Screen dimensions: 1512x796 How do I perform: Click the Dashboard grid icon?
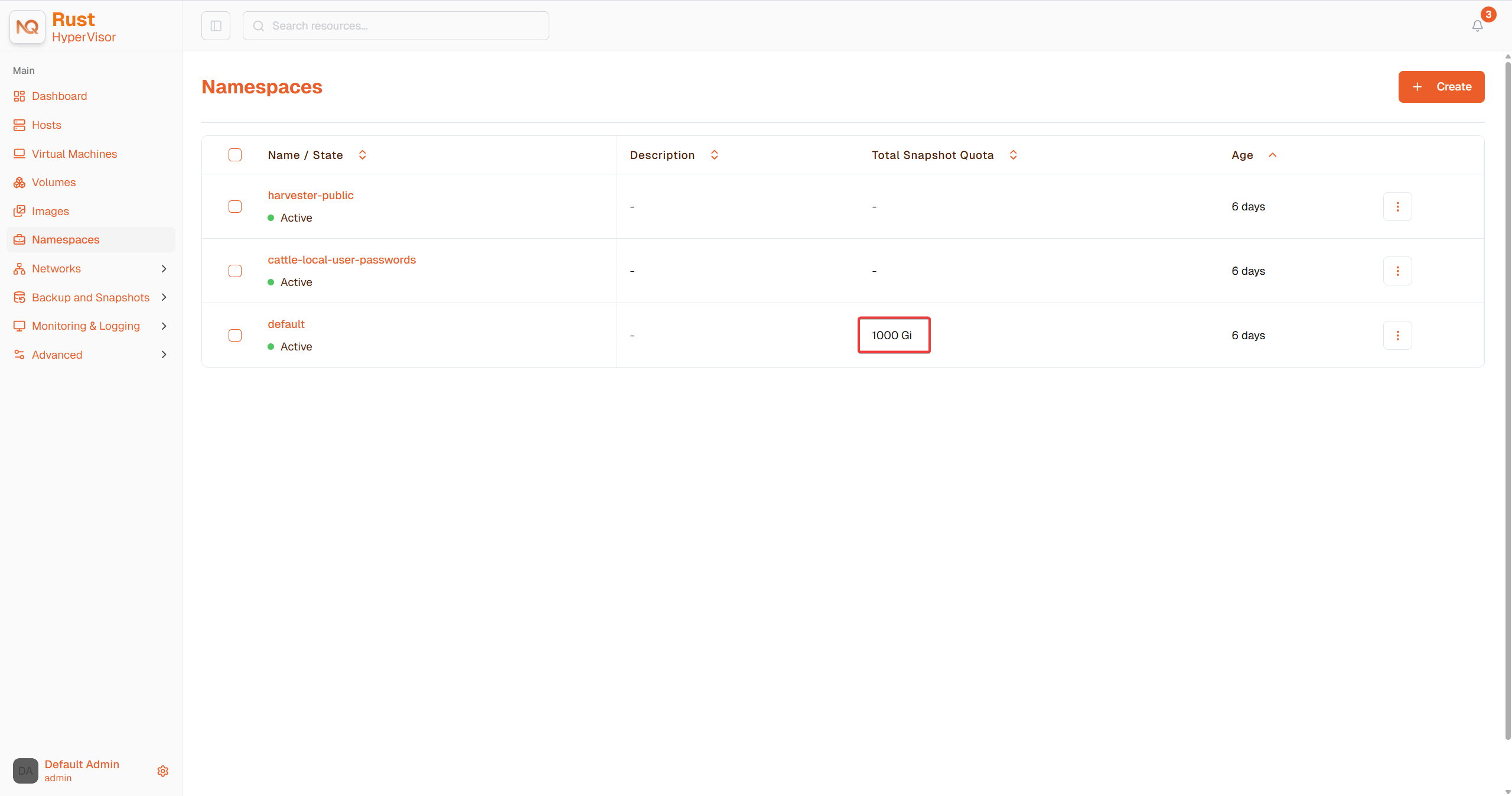(x=19, y=96)
